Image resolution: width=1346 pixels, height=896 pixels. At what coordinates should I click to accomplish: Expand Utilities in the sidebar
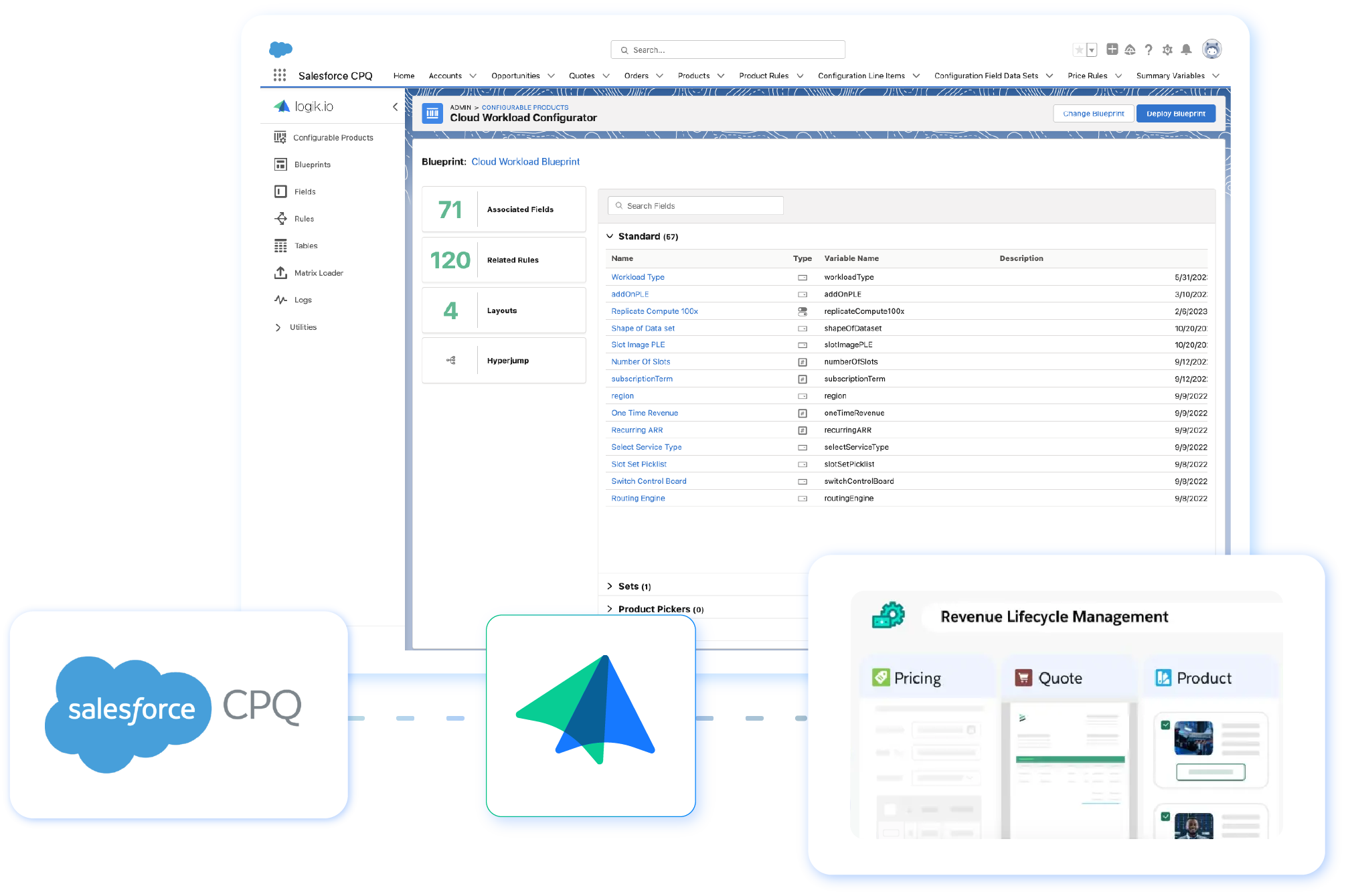click(296, 327)
